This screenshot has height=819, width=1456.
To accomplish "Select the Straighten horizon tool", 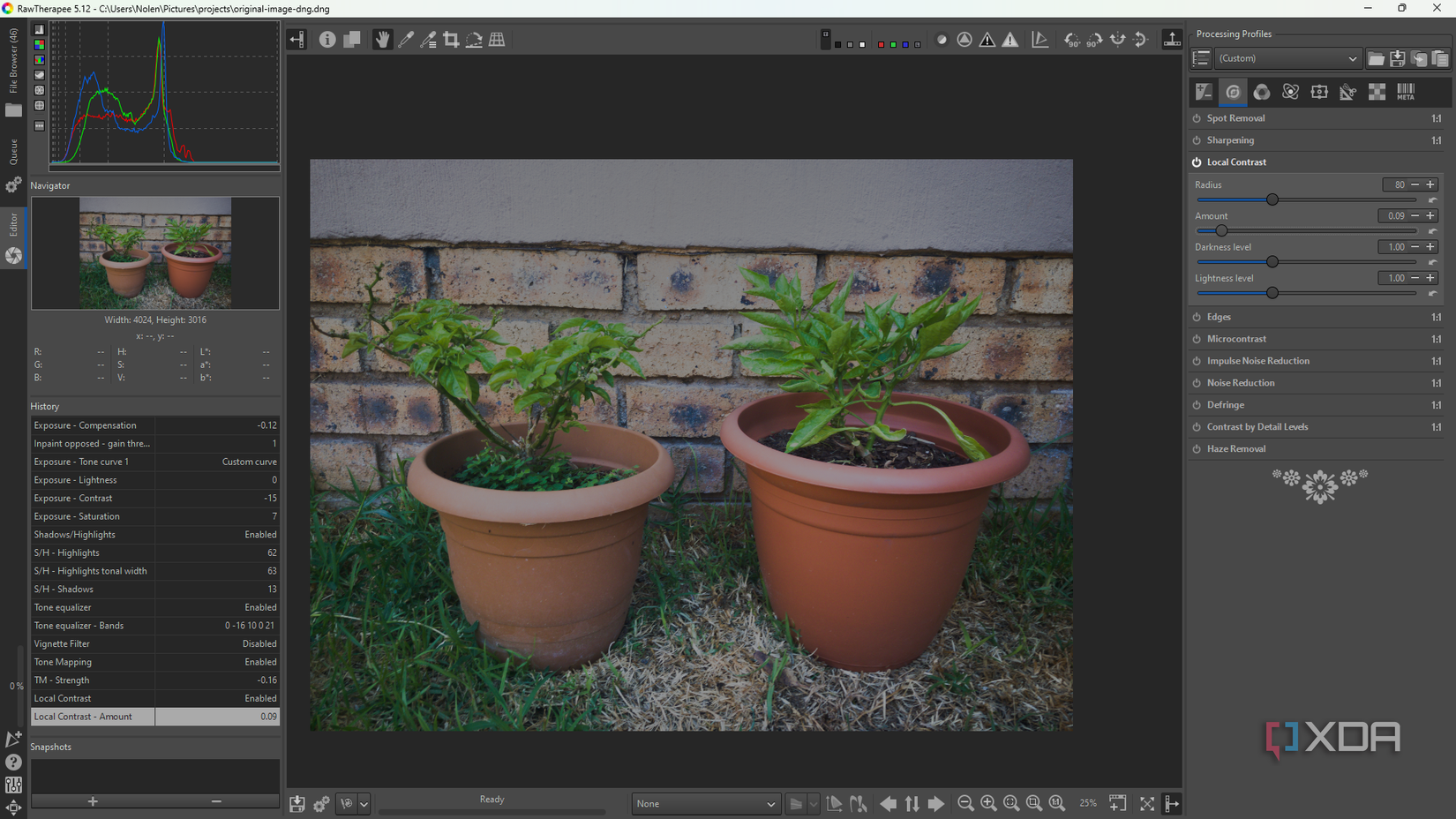I will click(x=474, y=40).
